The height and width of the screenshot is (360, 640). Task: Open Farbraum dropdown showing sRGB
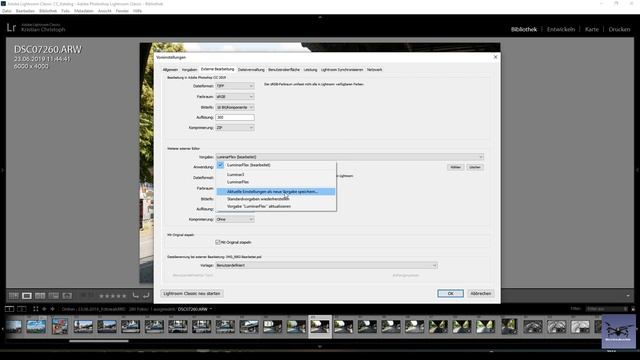click(235, 97)
